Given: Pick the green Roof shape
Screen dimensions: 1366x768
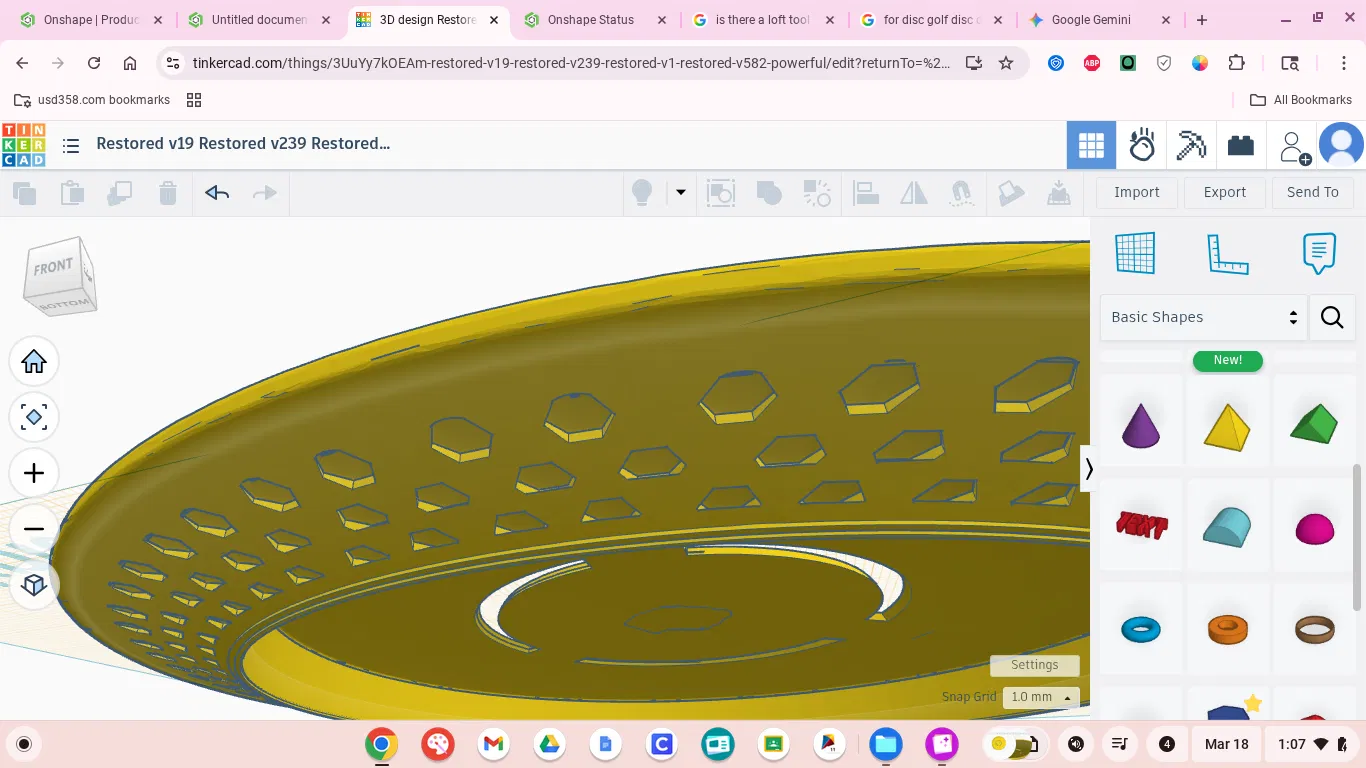Looking at the screenshot, I should coord(1314,424).
